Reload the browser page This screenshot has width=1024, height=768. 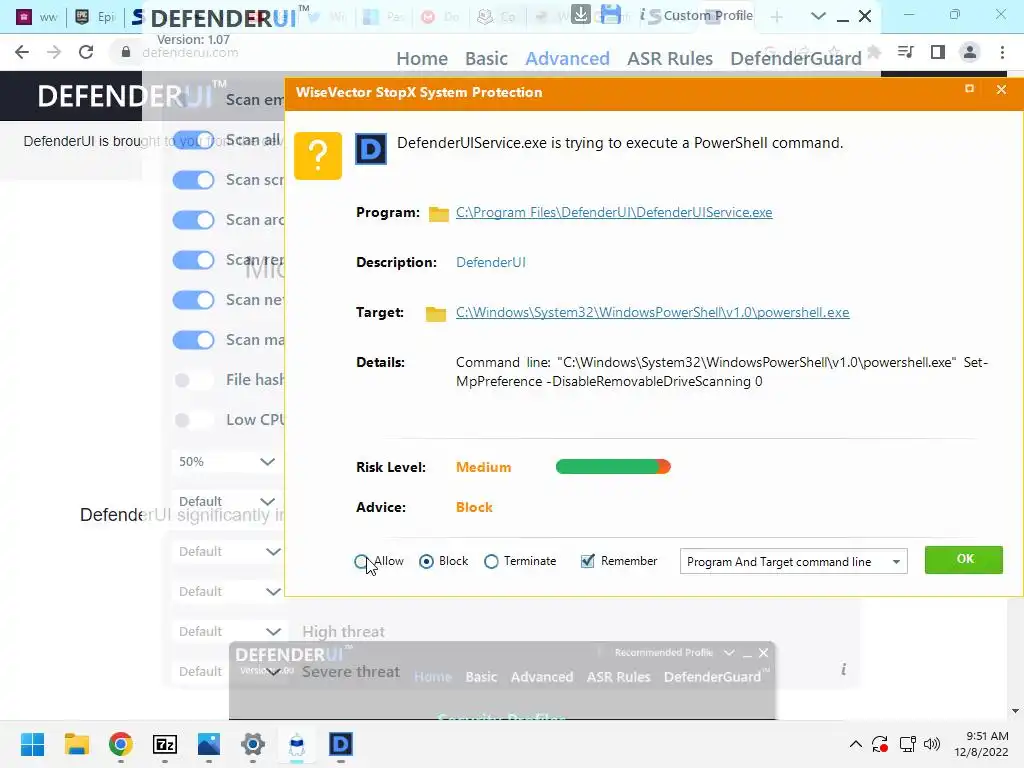86,52
